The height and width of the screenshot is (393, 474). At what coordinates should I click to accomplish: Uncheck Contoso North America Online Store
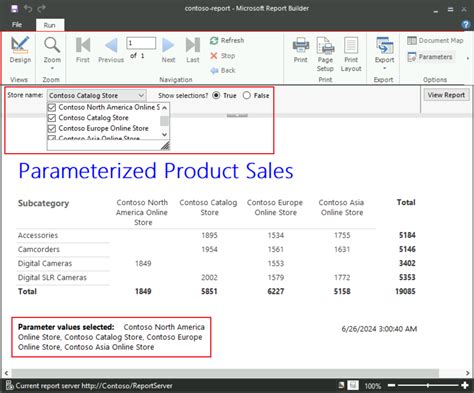click(52, 107)
